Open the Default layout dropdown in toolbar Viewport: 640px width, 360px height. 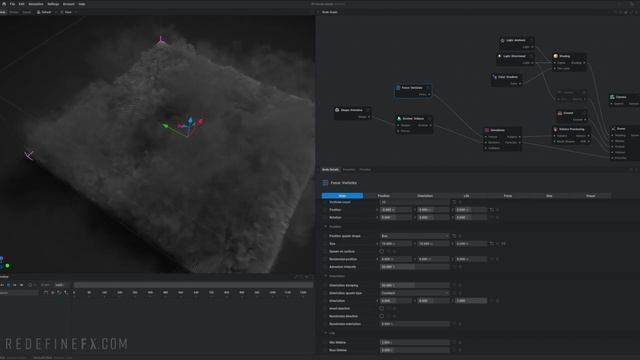[46, 12]
